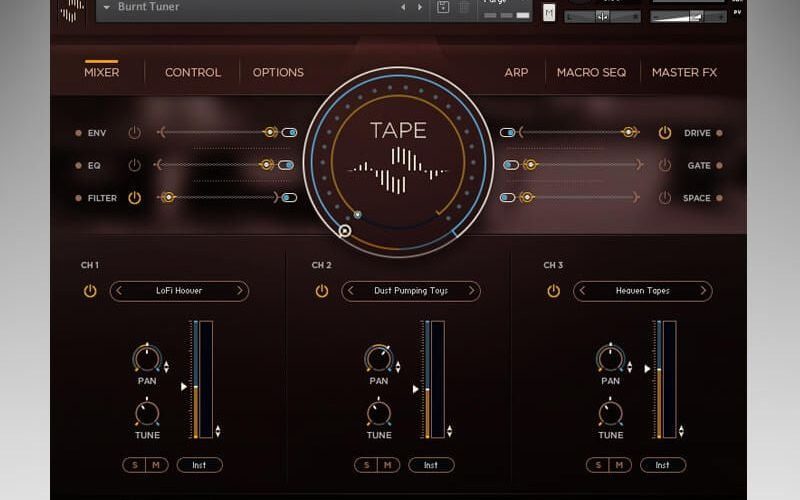This screenshot has height=500, width=800.
Task: Click the CH 1 TUNE knob
Action: 147,413
